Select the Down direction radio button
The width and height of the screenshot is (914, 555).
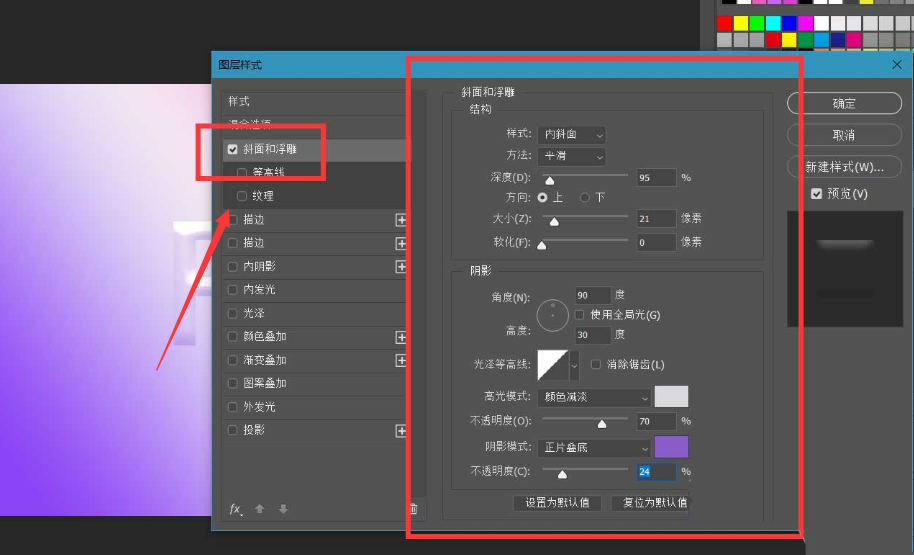point(585,198)
